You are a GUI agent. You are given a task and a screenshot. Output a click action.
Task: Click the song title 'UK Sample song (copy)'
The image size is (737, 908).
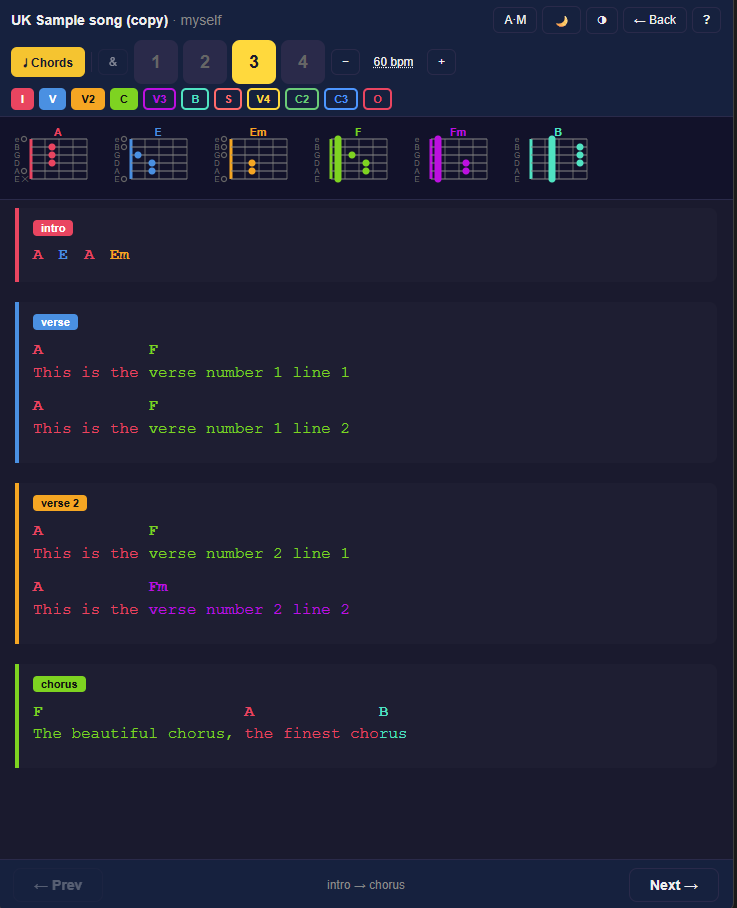tap(90, 20)
